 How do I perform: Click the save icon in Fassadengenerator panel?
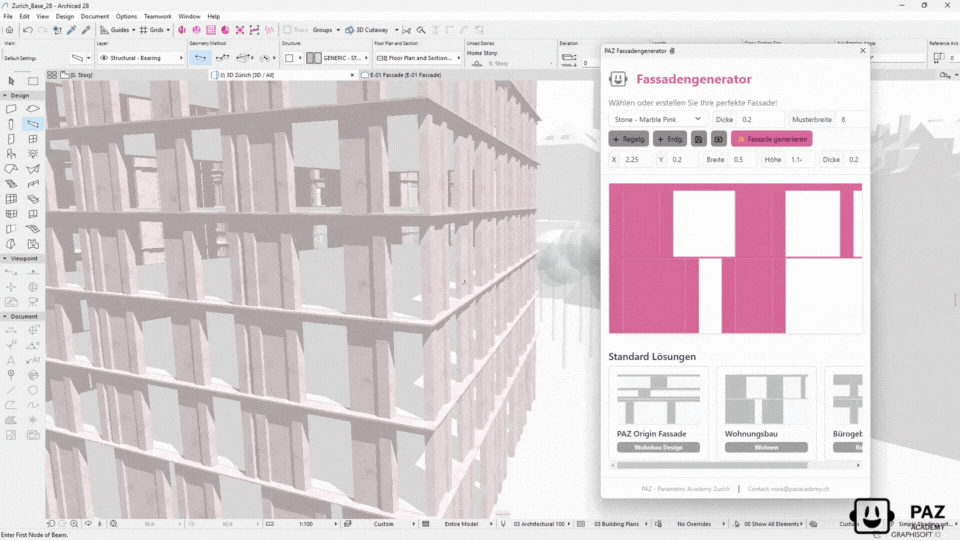point(699,139)
